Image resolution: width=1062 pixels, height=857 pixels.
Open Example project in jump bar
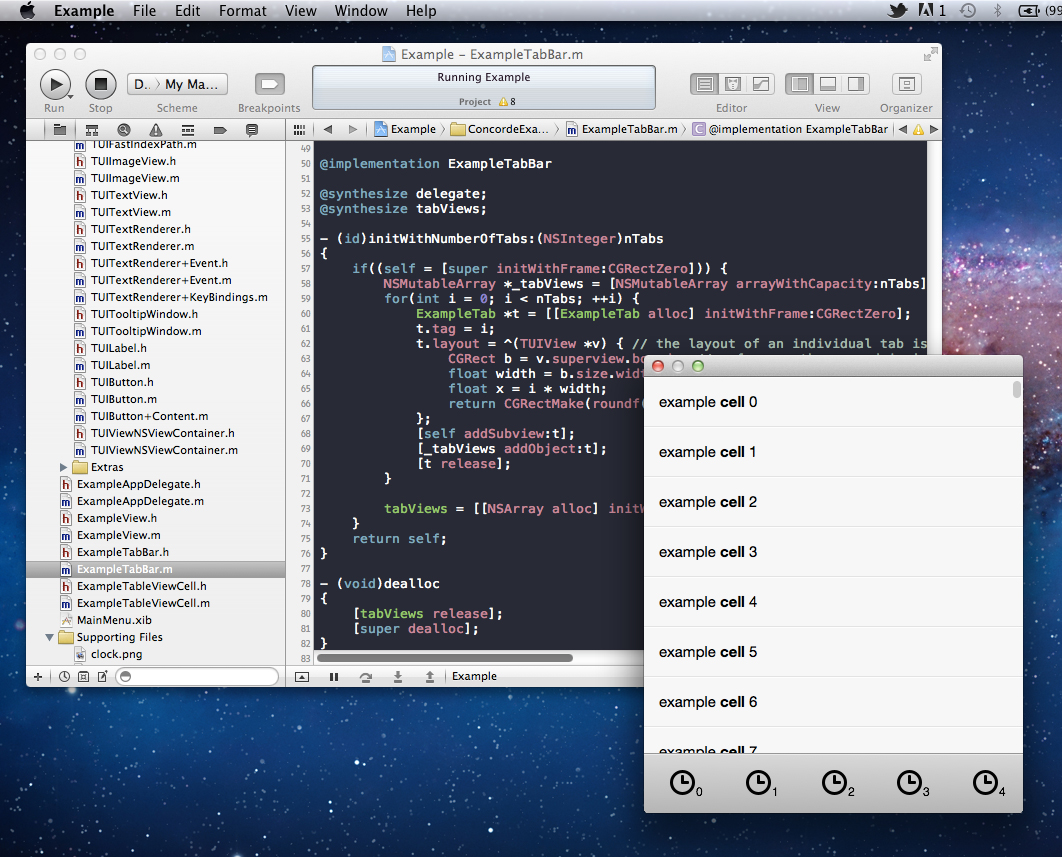[405, 129]
